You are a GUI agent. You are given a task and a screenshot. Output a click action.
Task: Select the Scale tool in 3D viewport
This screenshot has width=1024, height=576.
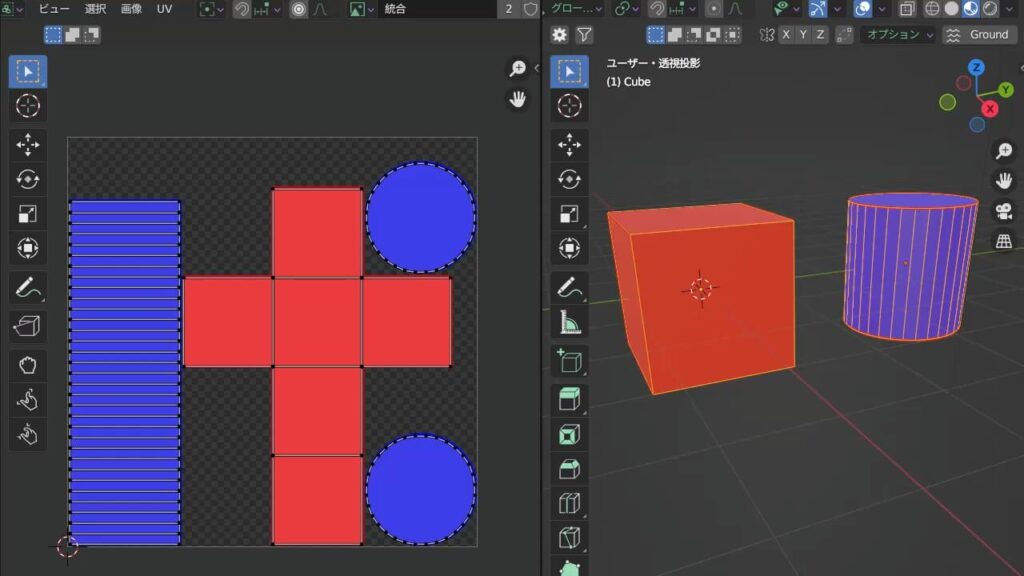[x=569, y=214]
